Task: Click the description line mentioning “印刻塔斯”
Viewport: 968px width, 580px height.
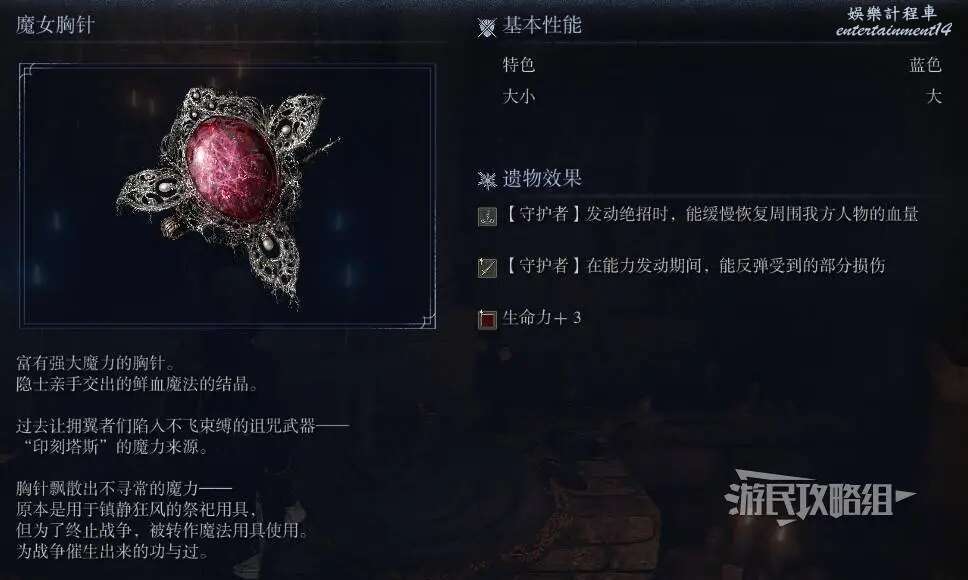Action: tap(112, 447)
